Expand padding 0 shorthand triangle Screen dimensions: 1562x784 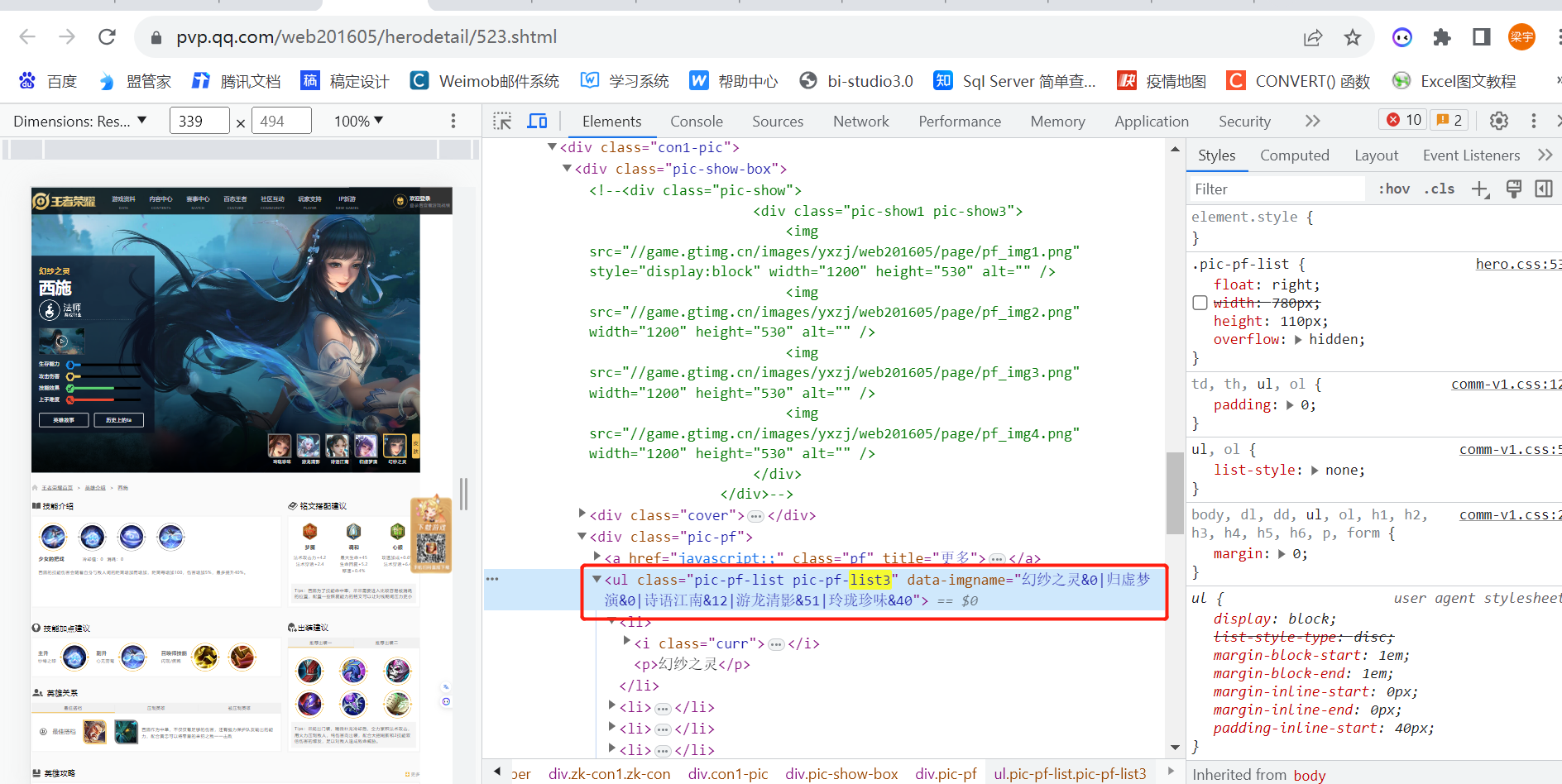pyautogui.click(x=1290, y=404)
